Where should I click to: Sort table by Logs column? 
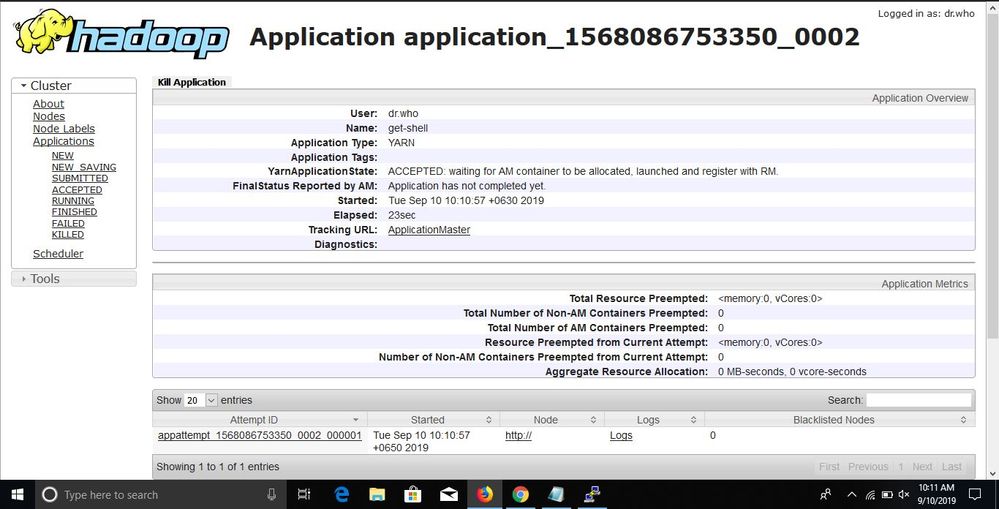pos(654,420)
